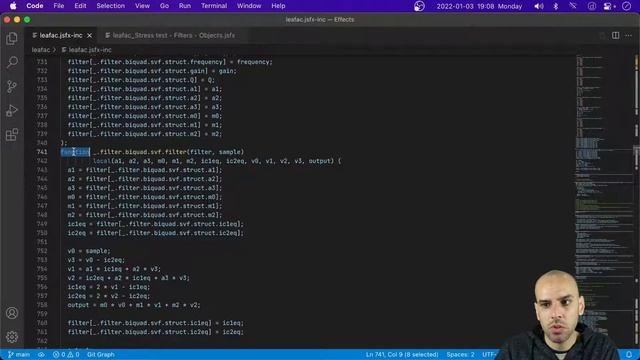Screen dimensions: 640x360
Task: Click the Ln 741, Col 9 indicator
Action: [x=402, y=354]
